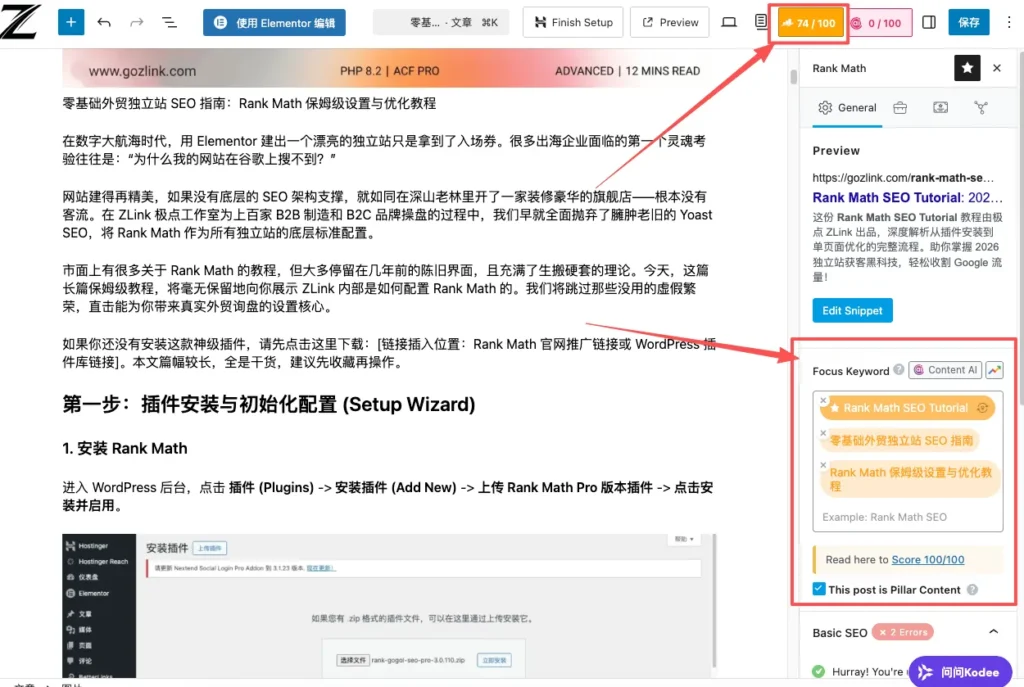The width and height of the screenshot is (1024, 687).
Task: Click refresh icon on primary keyword tag
Action: coord(982,408)
